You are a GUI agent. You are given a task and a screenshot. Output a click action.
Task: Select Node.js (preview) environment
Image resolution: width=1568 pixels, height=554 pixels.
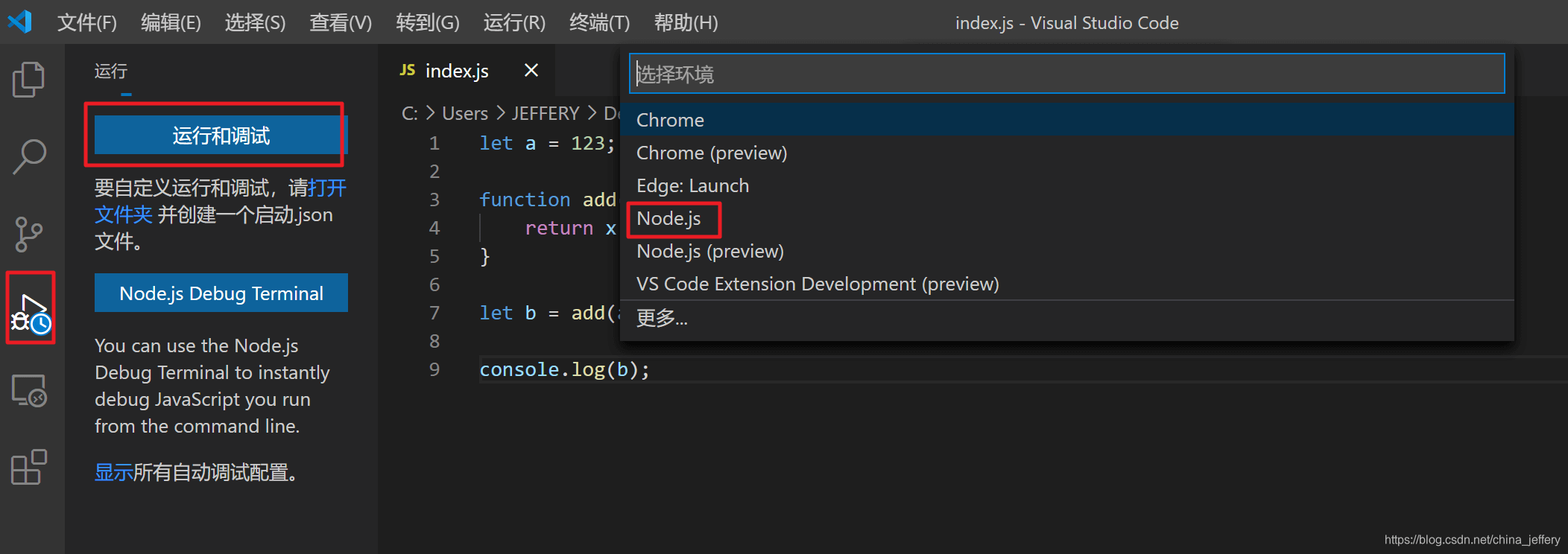(709, 252)
